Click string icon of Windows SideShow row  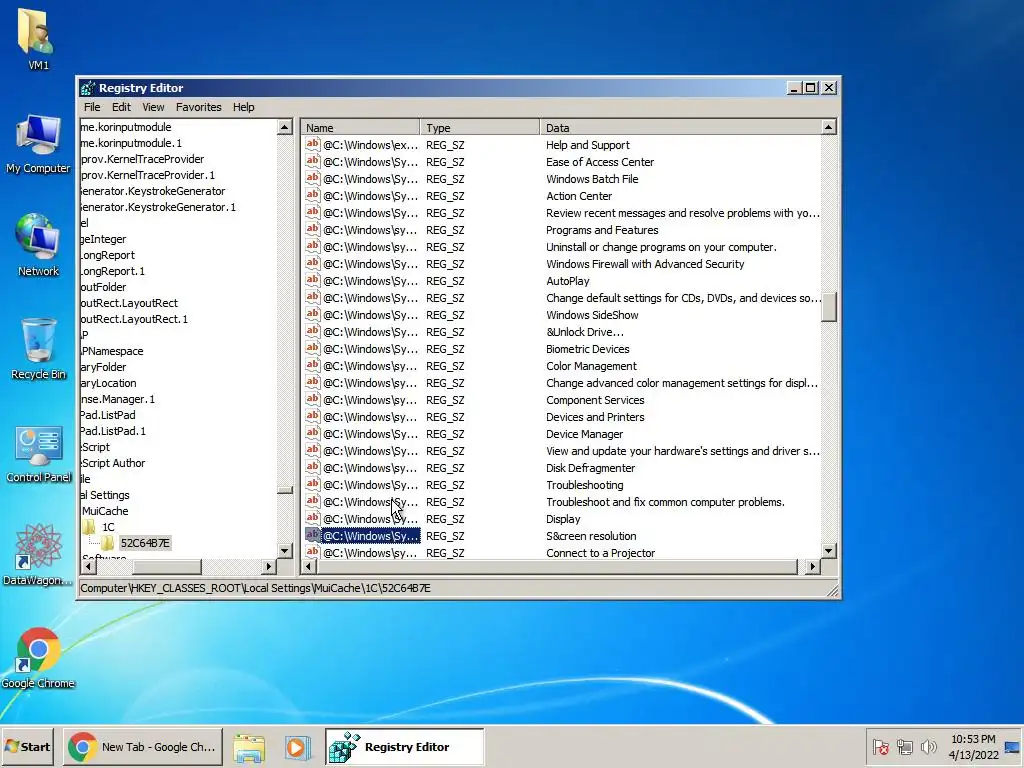coord(313,314)
